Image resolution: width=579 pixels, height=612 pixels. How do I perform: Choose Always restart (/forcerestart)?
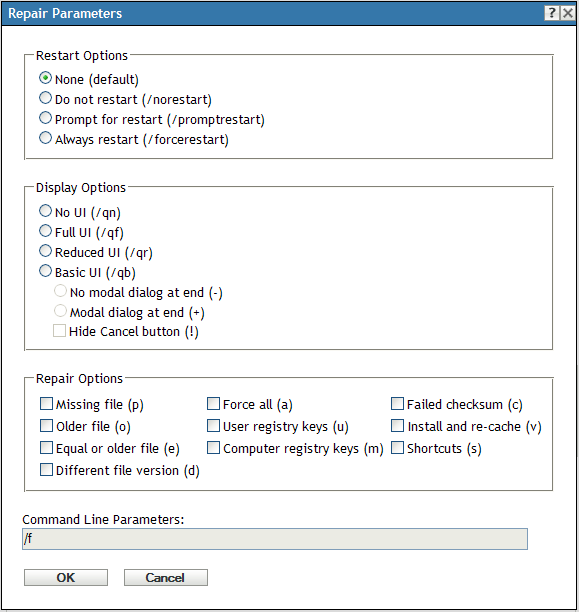pos(45,138)
